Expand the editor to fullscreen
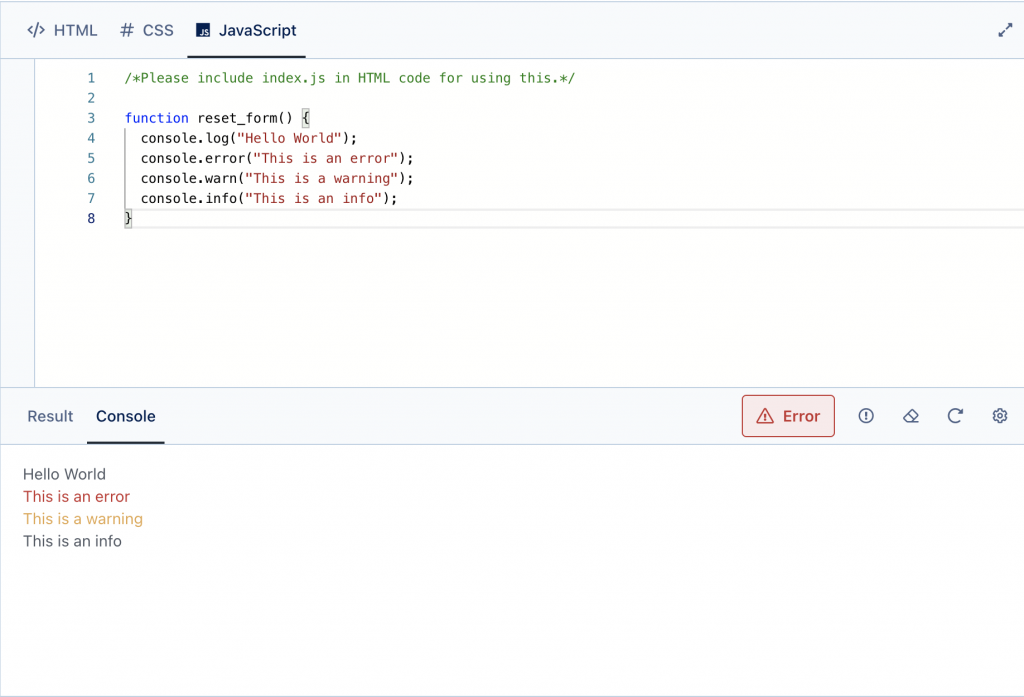 coord(1005,30)
